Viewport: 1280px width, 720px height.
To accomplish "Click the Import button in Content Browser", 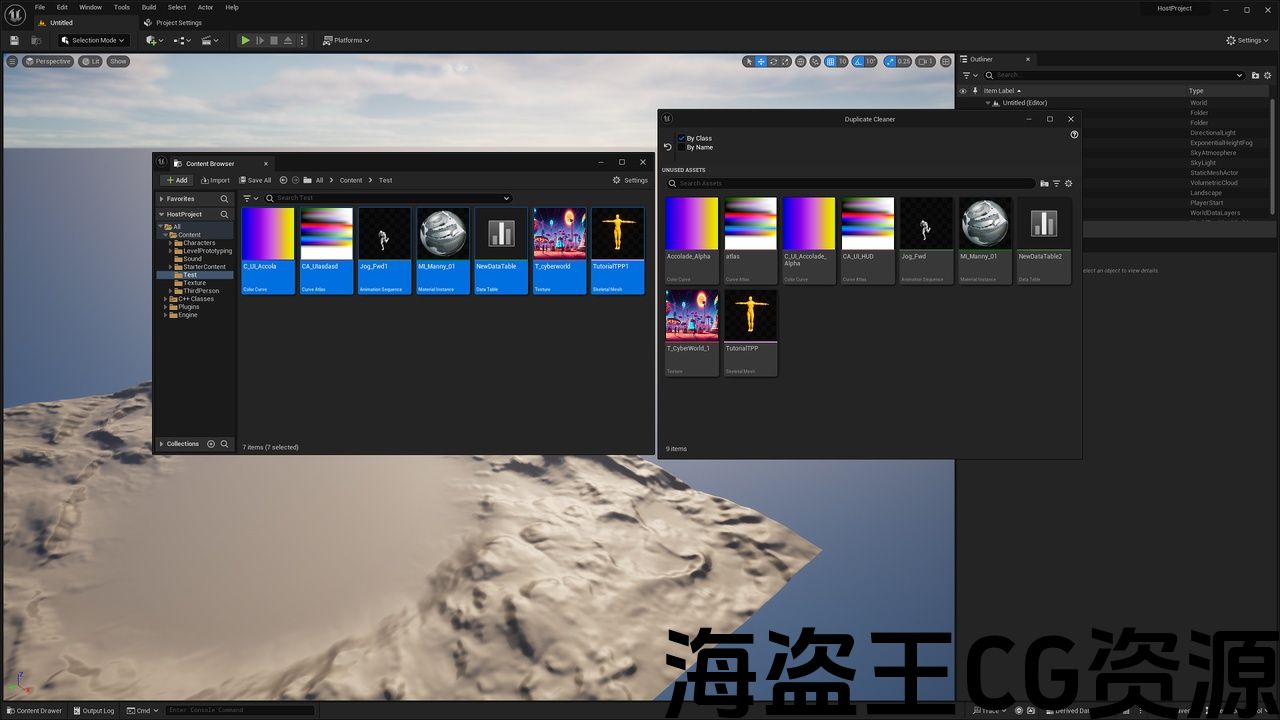I will pos(215,180).
